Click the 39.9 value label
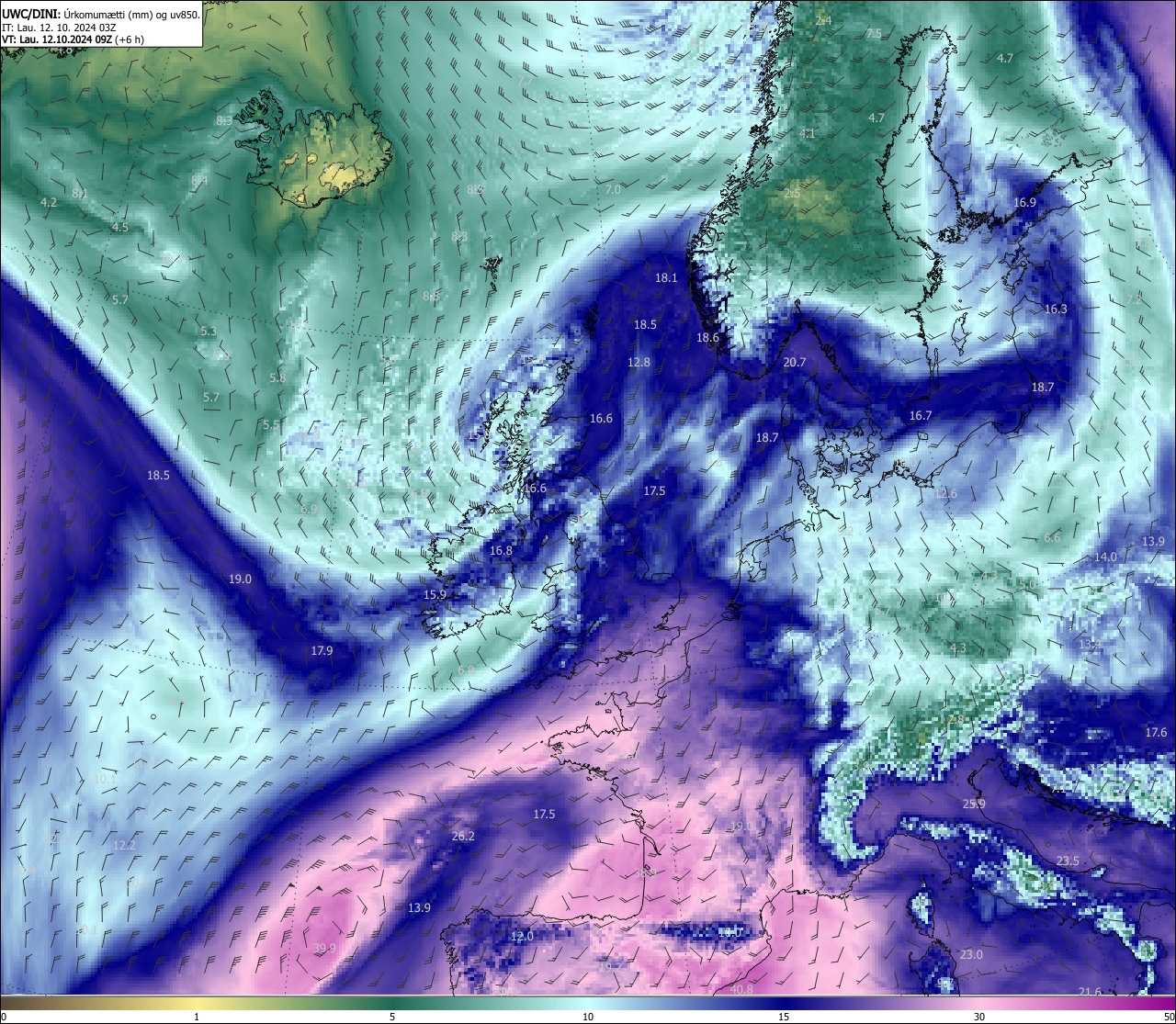Image resolution: width=1176 pixels, height=1024 pixels. pos(324,949)
